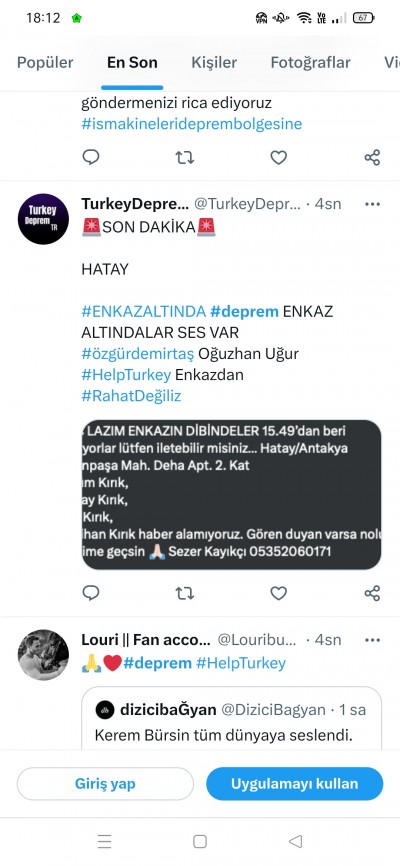Share the TurkeyDeprem tweet
This screenshot has width=400, height=866.
(372, 593)
